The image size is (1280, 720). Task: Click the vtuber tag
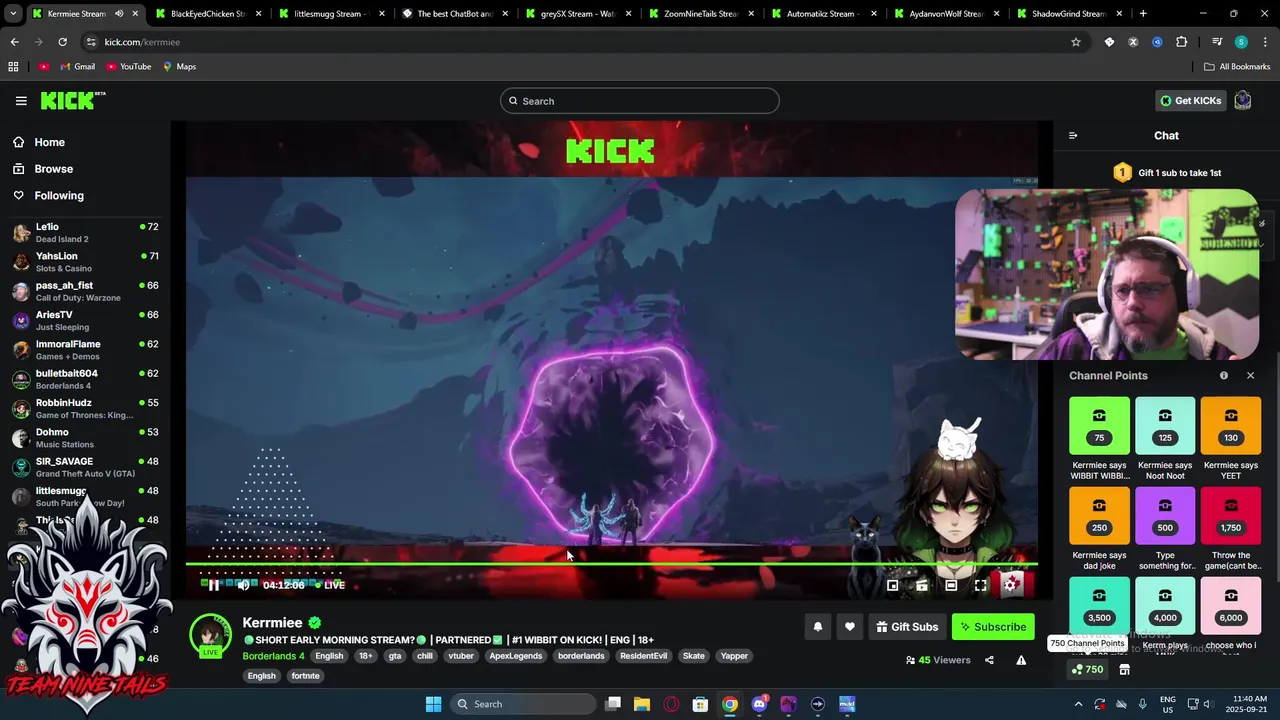[x=461, y=656]
